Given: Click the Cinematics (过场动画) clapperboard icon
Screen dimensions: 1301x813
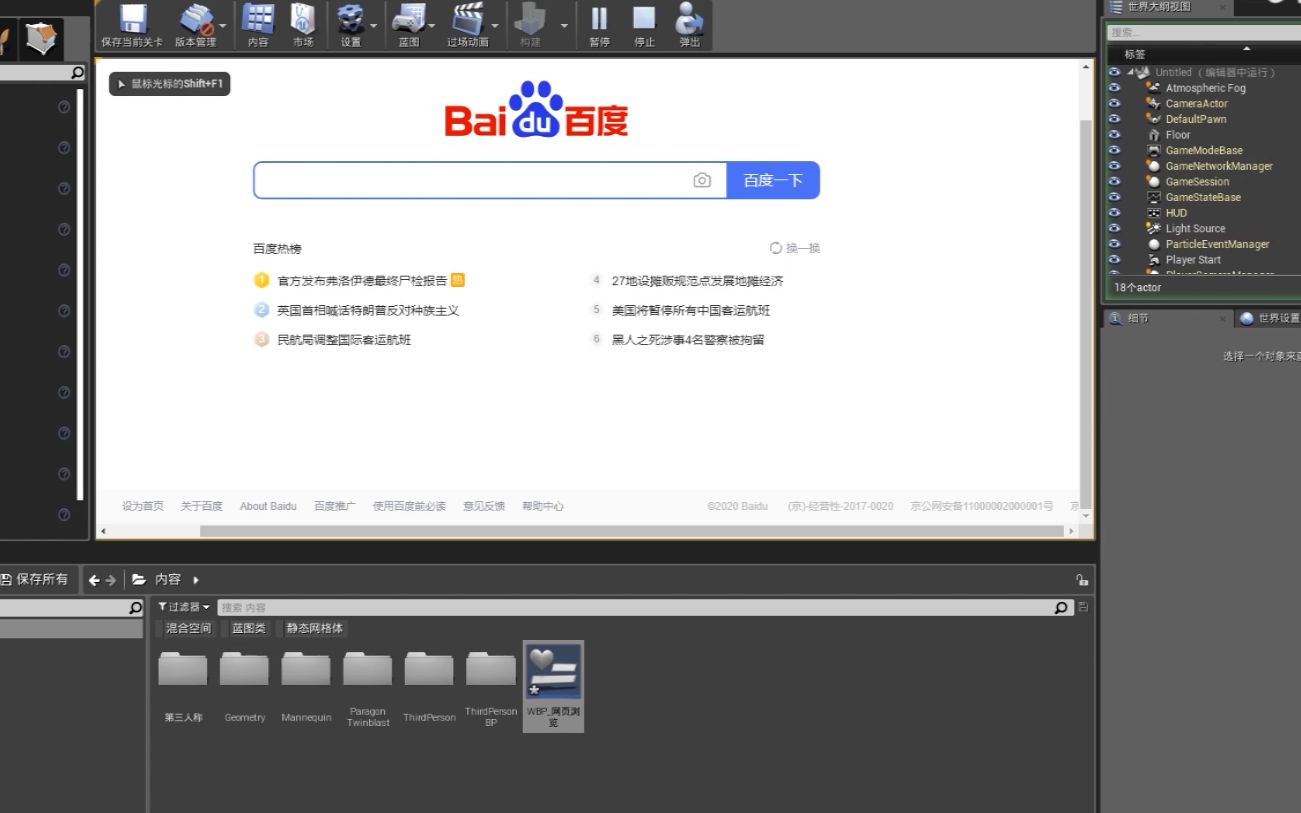Looking at the screenshot, I should click(x=467, y=19).
